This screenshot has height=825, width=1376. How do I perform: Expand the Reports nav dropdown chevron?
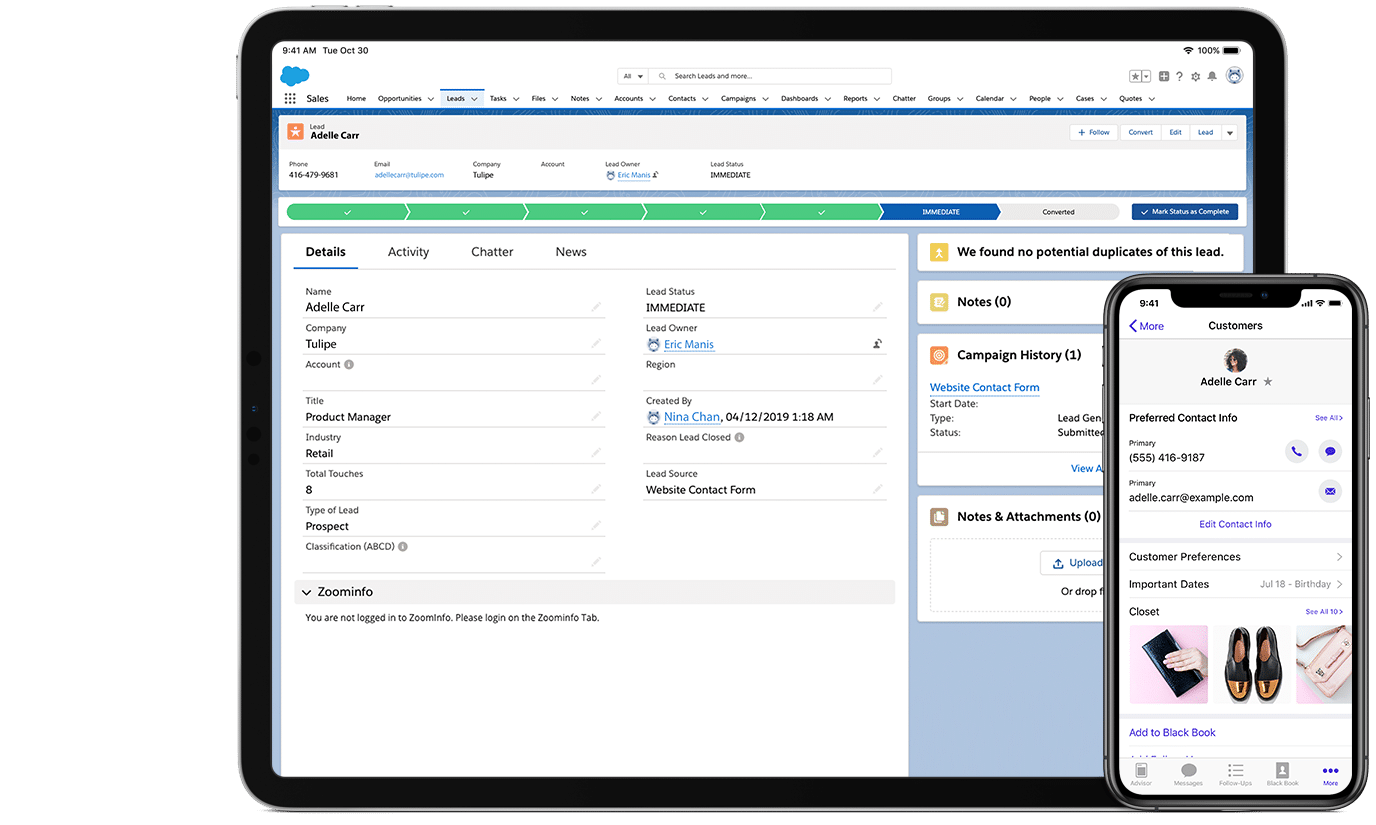876,99
